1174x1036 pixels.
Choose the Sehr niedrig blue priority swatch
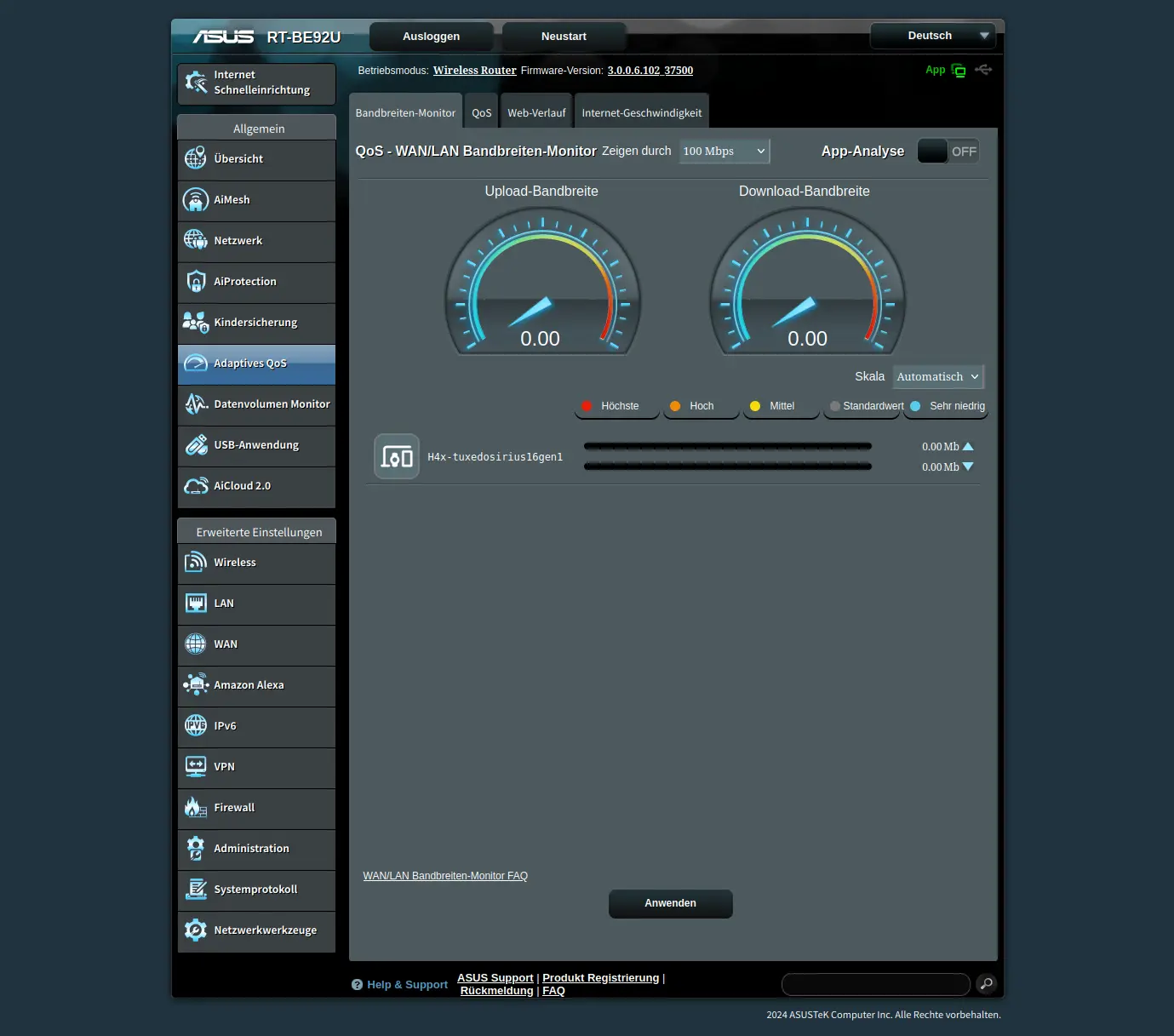[915, 406]
